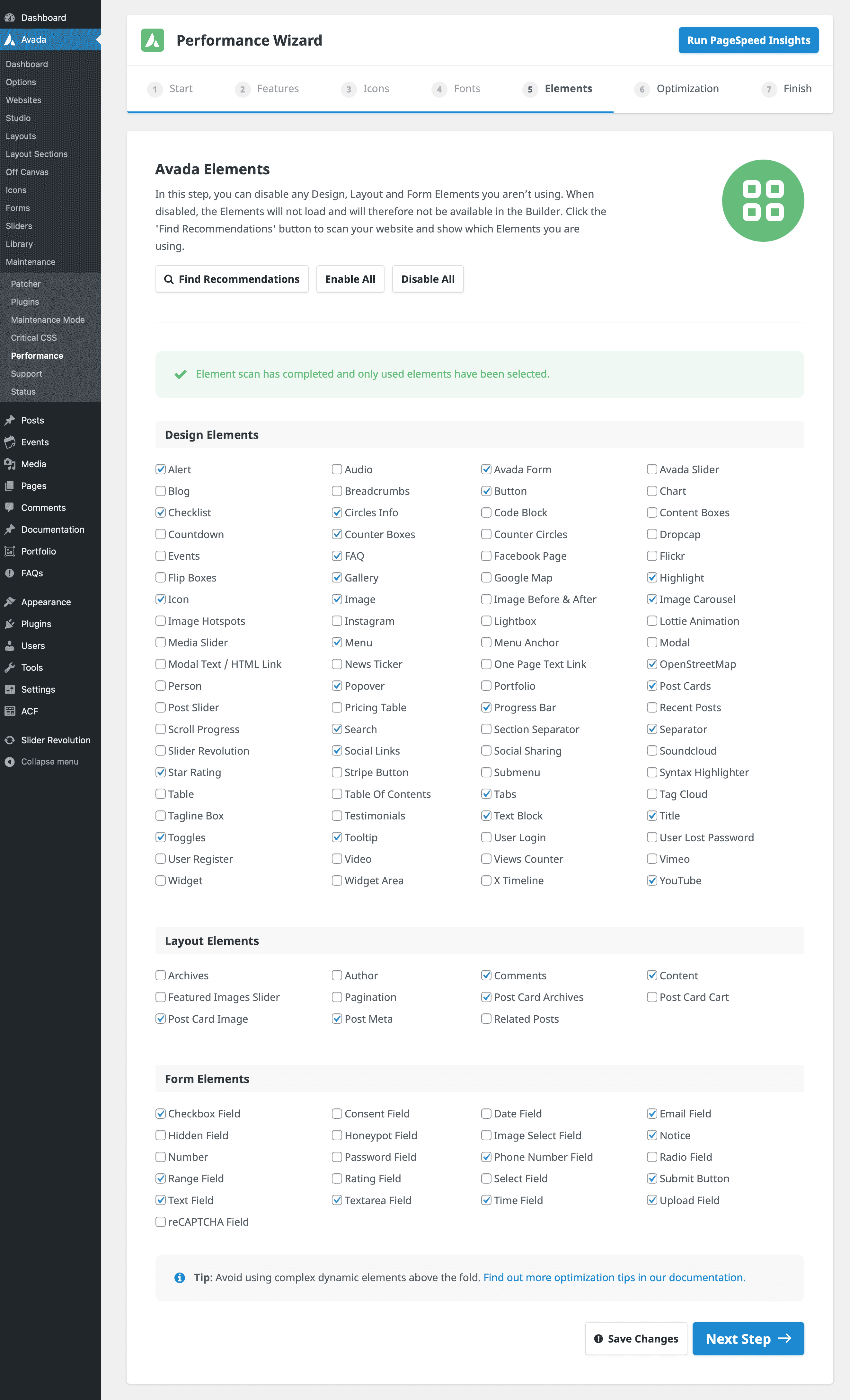
Task: Click the Portfolio icon in sidebar
Action: pyautogui.click(x=10, y=551)
